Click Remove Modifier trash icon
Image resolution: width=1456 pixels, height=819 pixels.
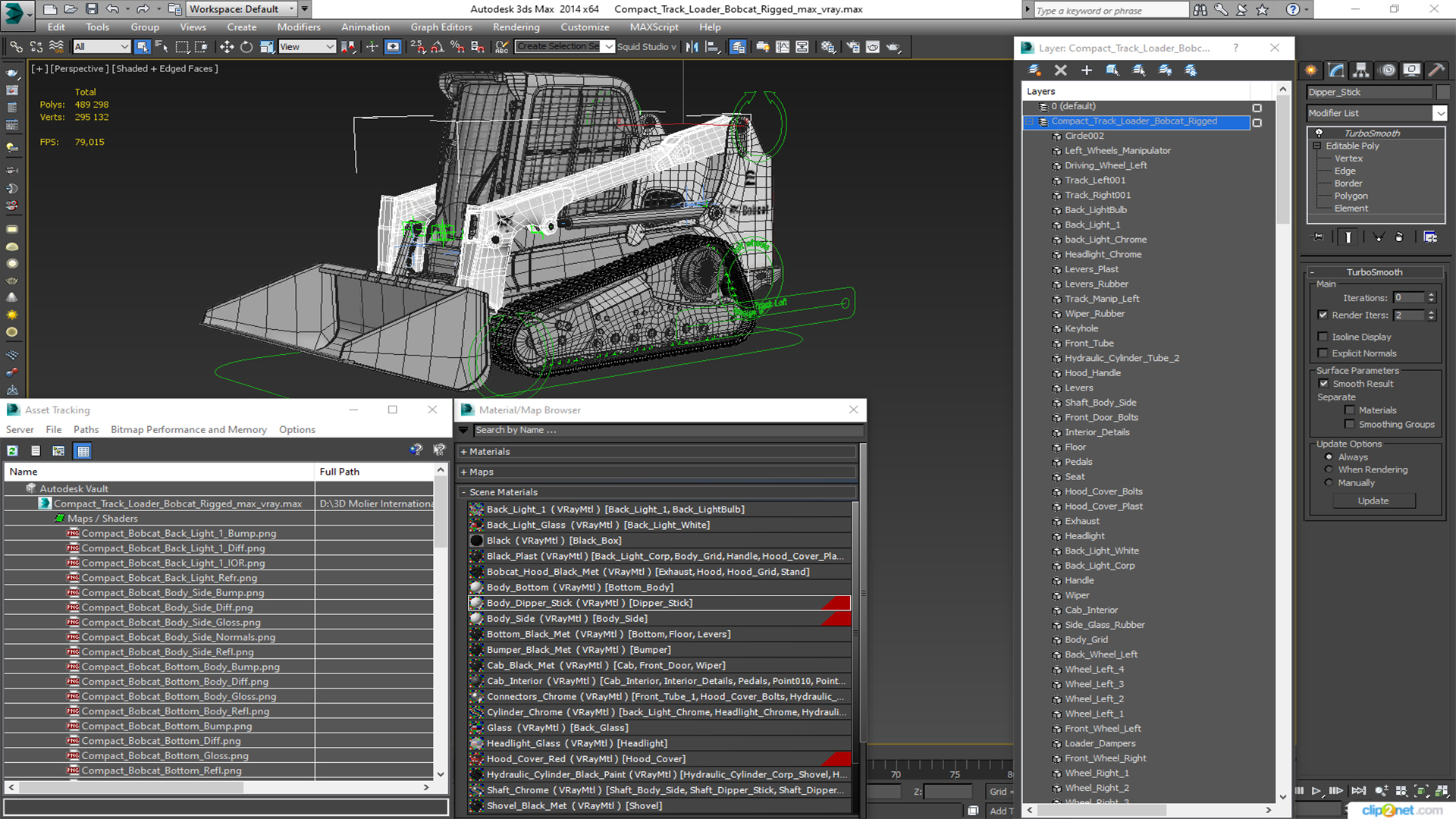[1399, 237]
